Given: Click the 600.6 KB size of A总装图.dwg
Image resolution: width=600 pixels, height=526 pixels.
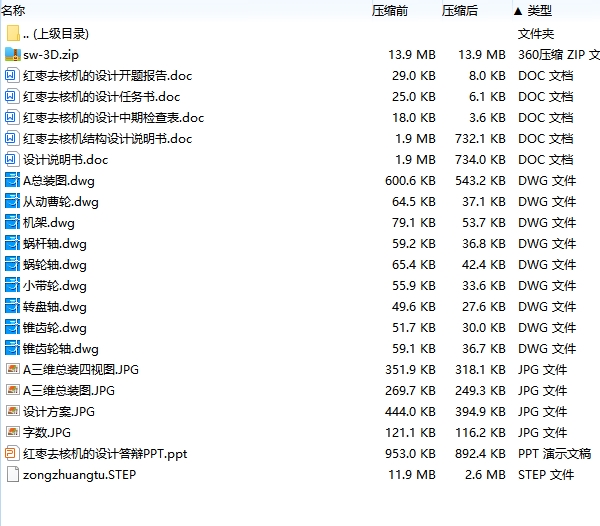Looking at the screenshot, I should click(410, 181).
